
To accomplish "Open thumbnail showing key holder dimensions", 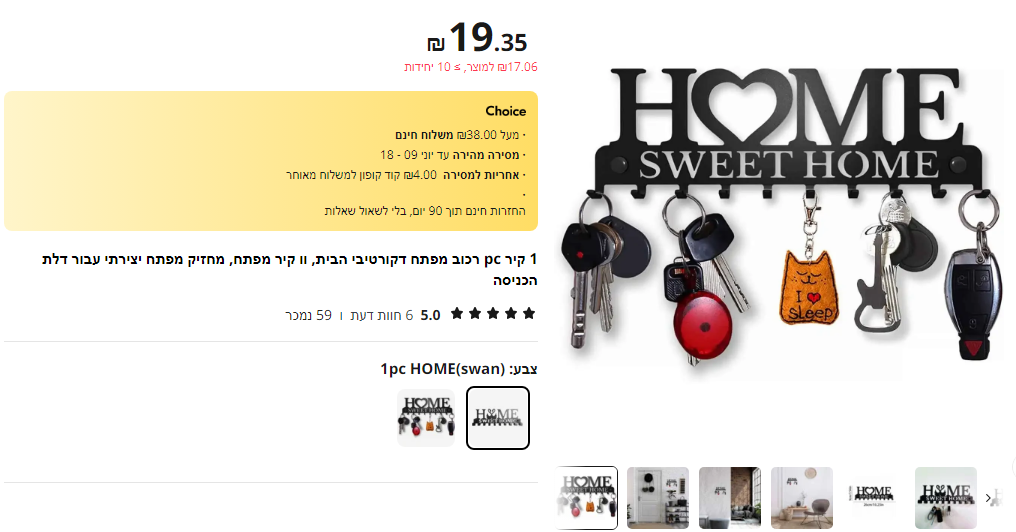I will click(873, 498).
